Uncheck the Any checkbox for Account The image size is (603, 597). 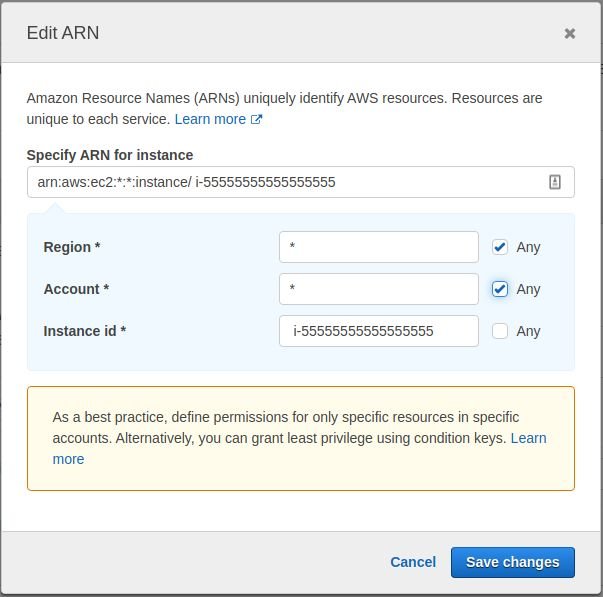click(x=500, y=289)
